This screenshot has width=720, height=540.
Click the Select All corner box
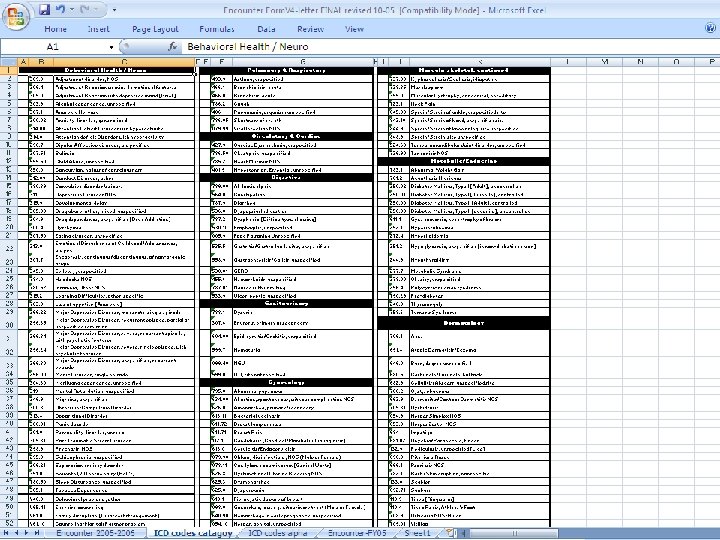point(9,62)
